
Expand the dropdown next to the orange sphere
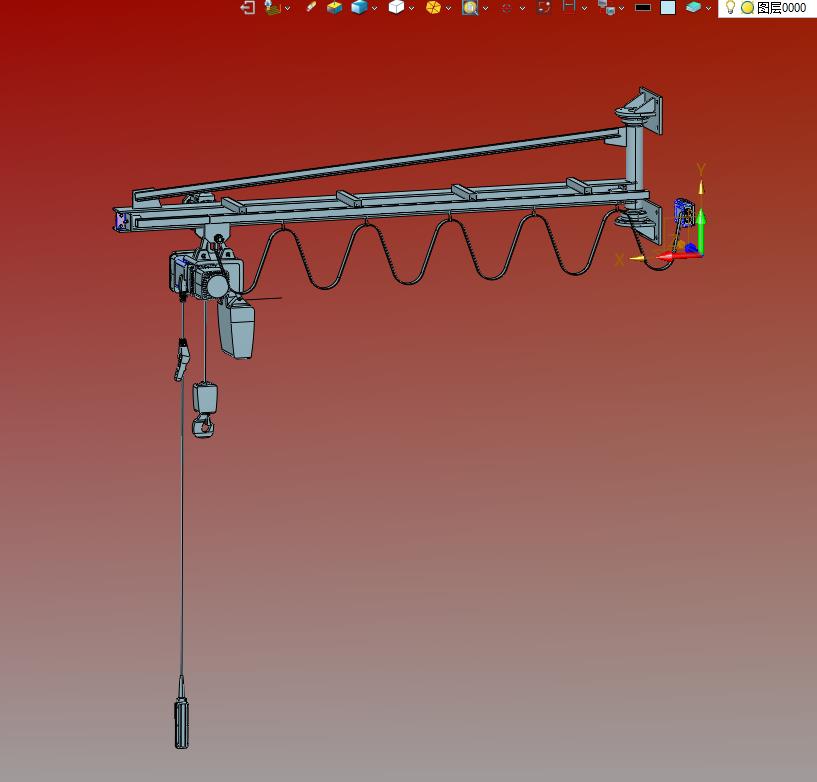(448, 8)
